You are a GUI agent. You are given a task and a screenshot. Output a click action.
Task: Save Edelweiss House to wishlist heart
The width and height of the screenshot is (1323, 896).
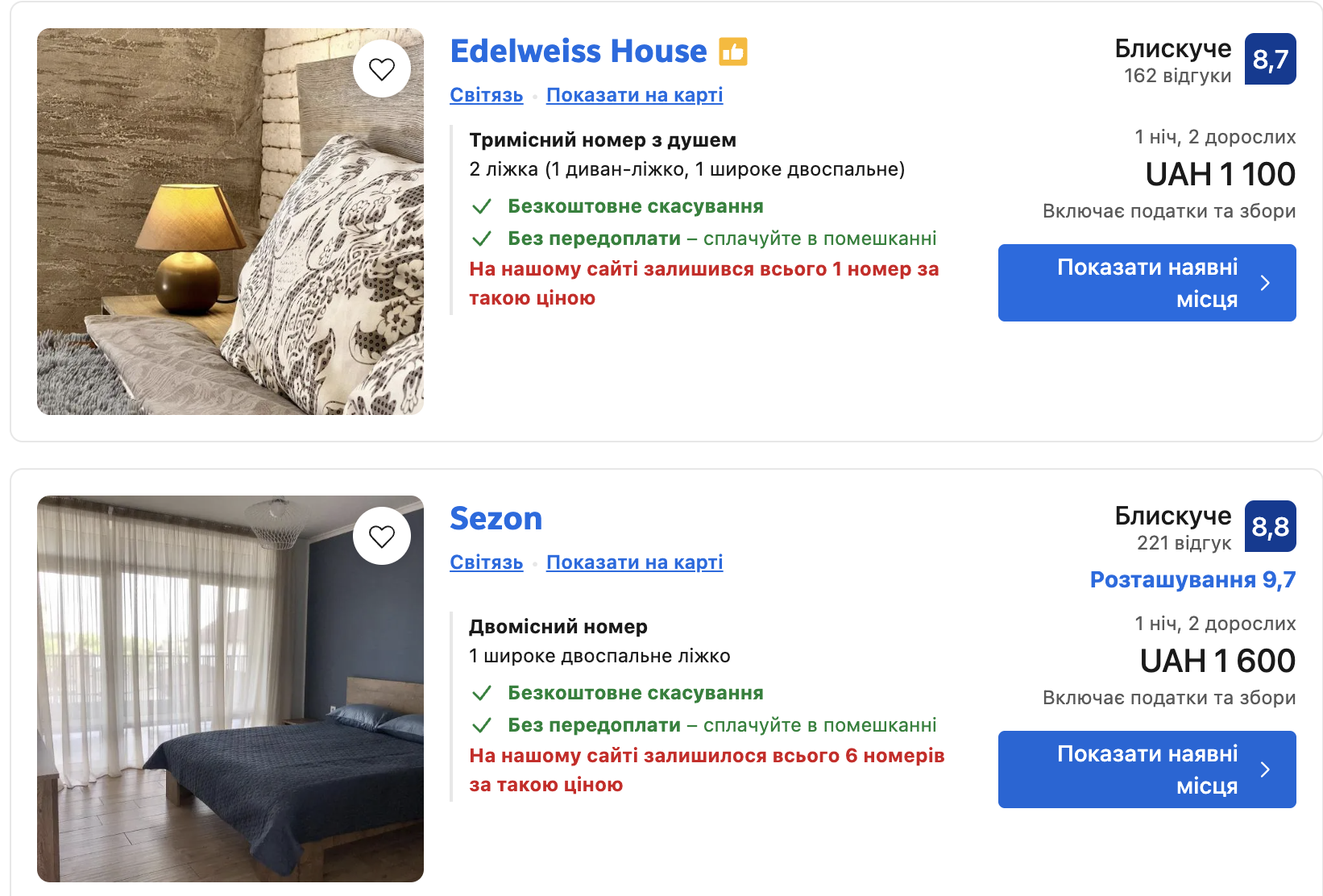pyautogui.click(x=382, y=69)
